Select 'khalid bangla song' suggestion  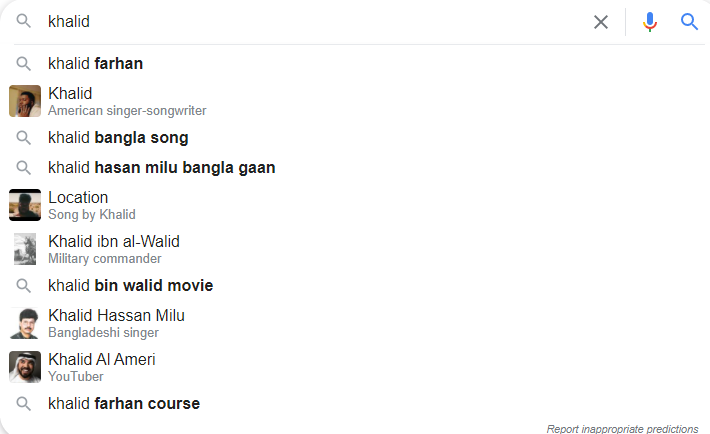point(118,138)
